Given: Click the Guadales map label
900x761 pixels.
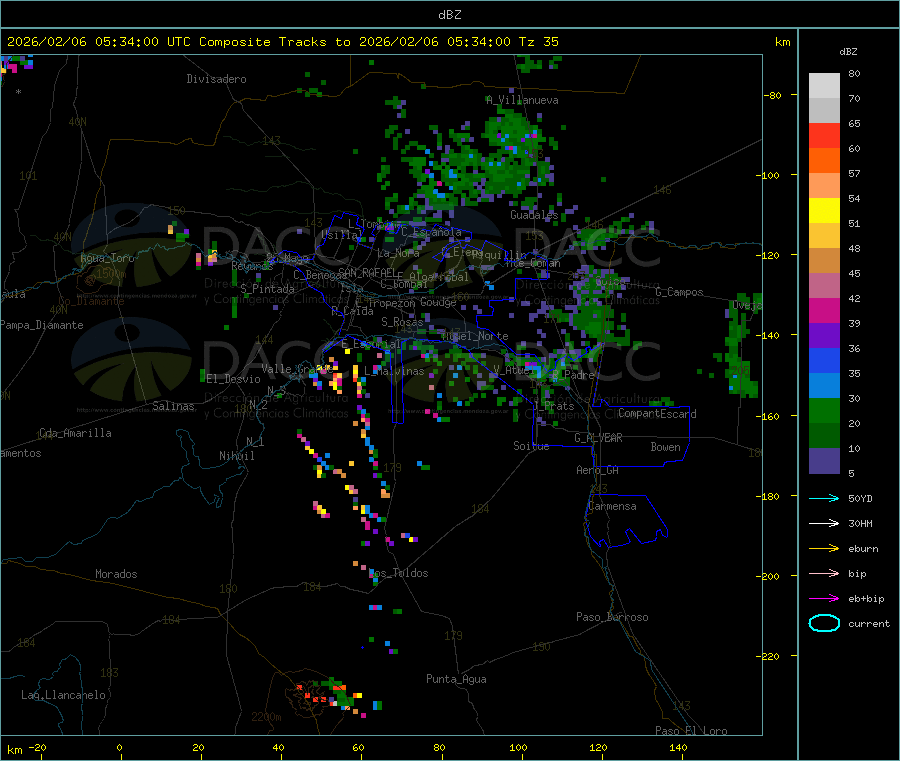Looking at the screenshot, I should (x=534, y=215).
